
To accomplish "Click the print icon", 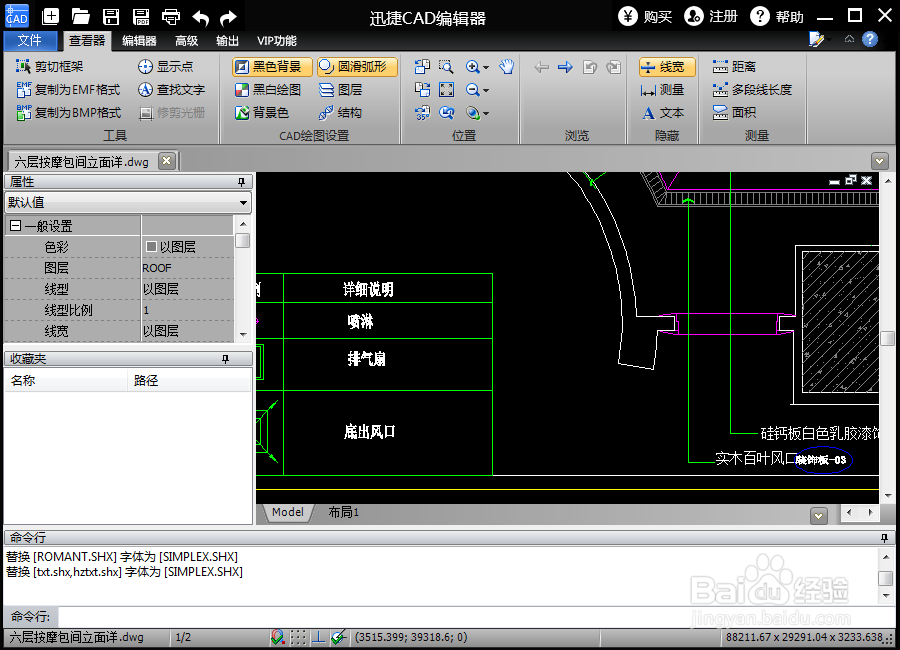I will (x=170, y=16).
